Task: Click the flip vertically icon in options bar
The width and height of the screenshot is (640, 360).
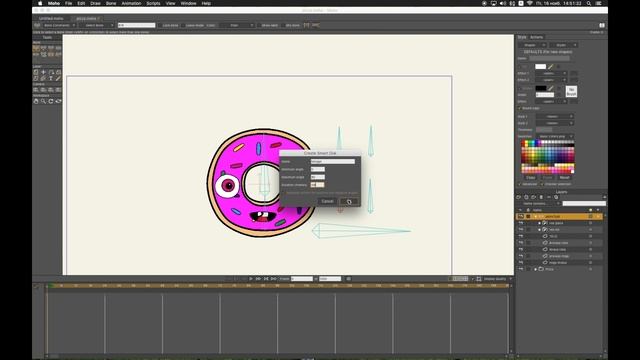Action: click(316, 25)
